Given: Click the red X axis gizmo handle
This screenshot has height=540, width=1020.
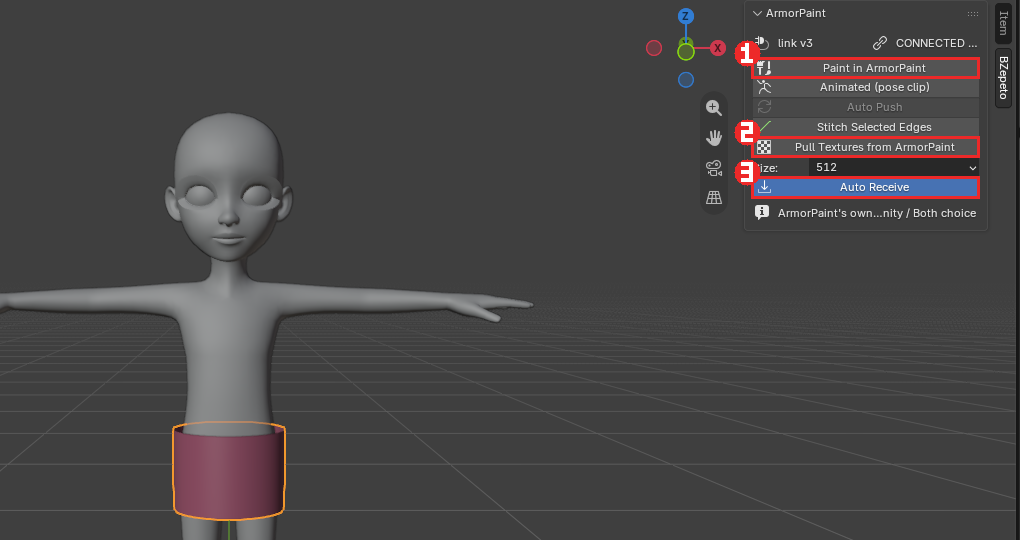Looking at the screenshot, I should [x=718, y=47].
